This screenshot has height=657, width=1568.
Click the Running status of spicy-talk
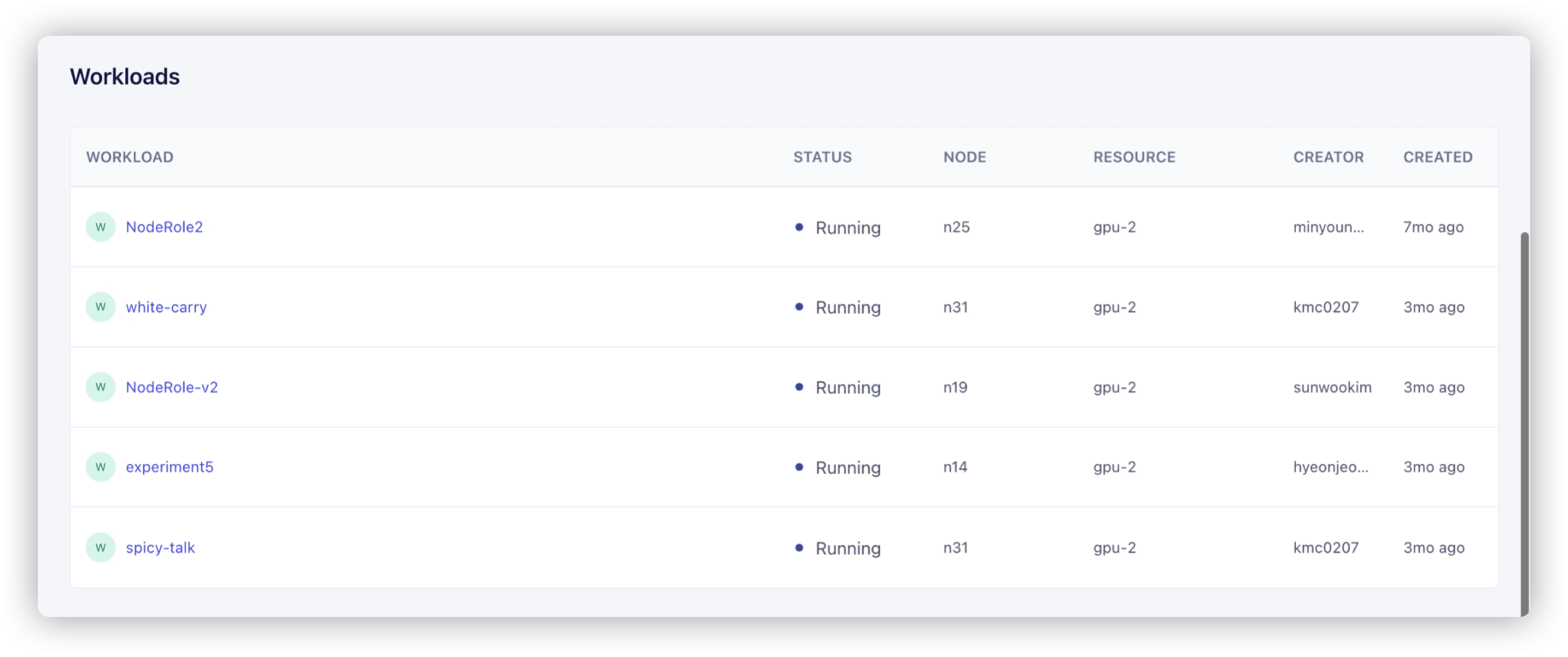[x=848, y=549]
